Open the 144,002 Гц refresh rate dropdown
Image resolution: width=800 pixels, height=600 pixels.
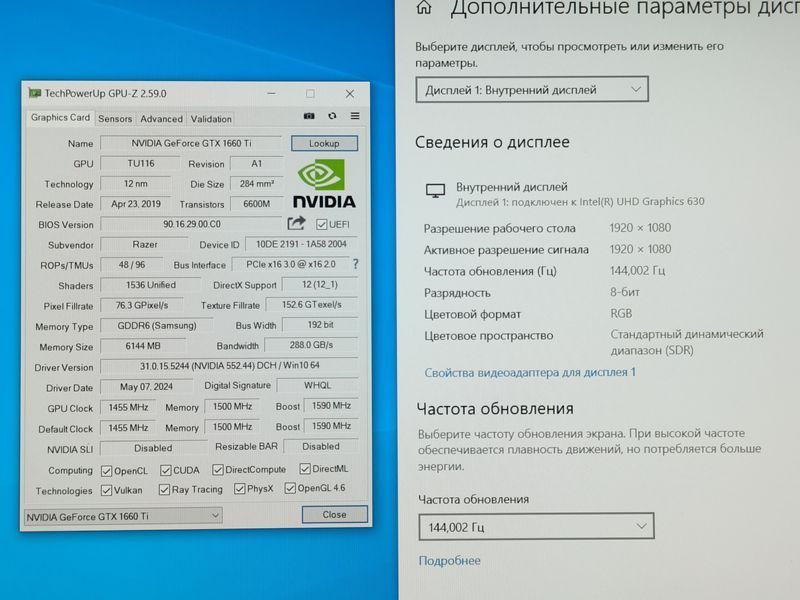click(536, 527)
